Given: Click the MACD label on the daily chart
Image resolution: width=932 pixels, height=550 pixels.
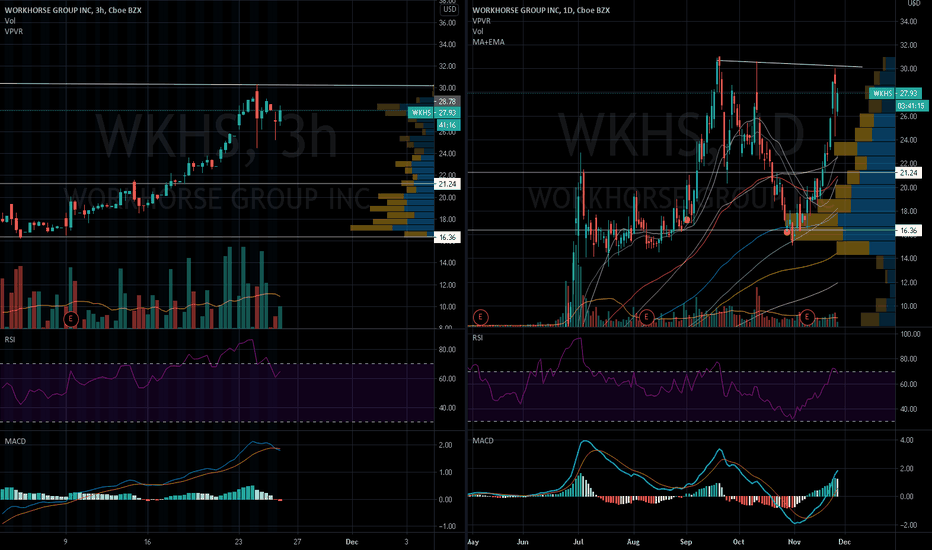Looking at the screenshot, I should pos(483,441).
